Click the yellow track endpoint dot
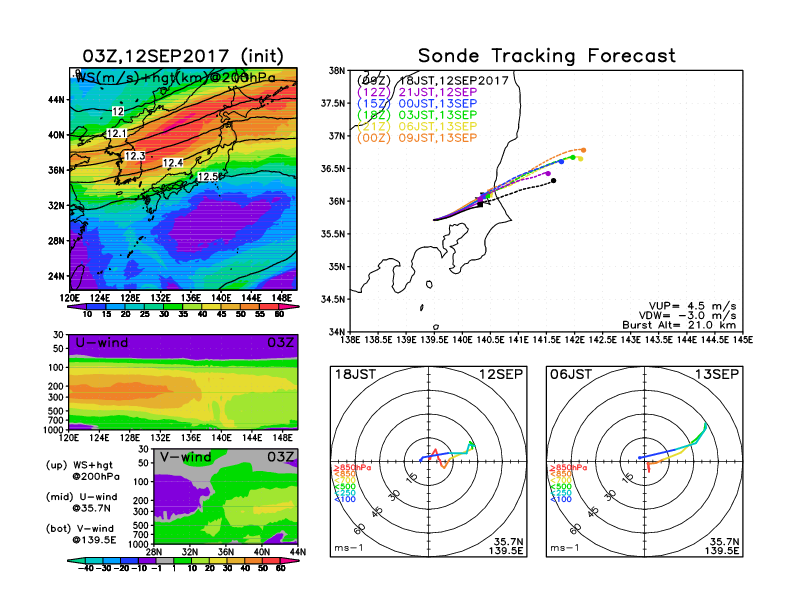Image resolution: width=792 pixels, height=612 pixels. pos(580,159)
